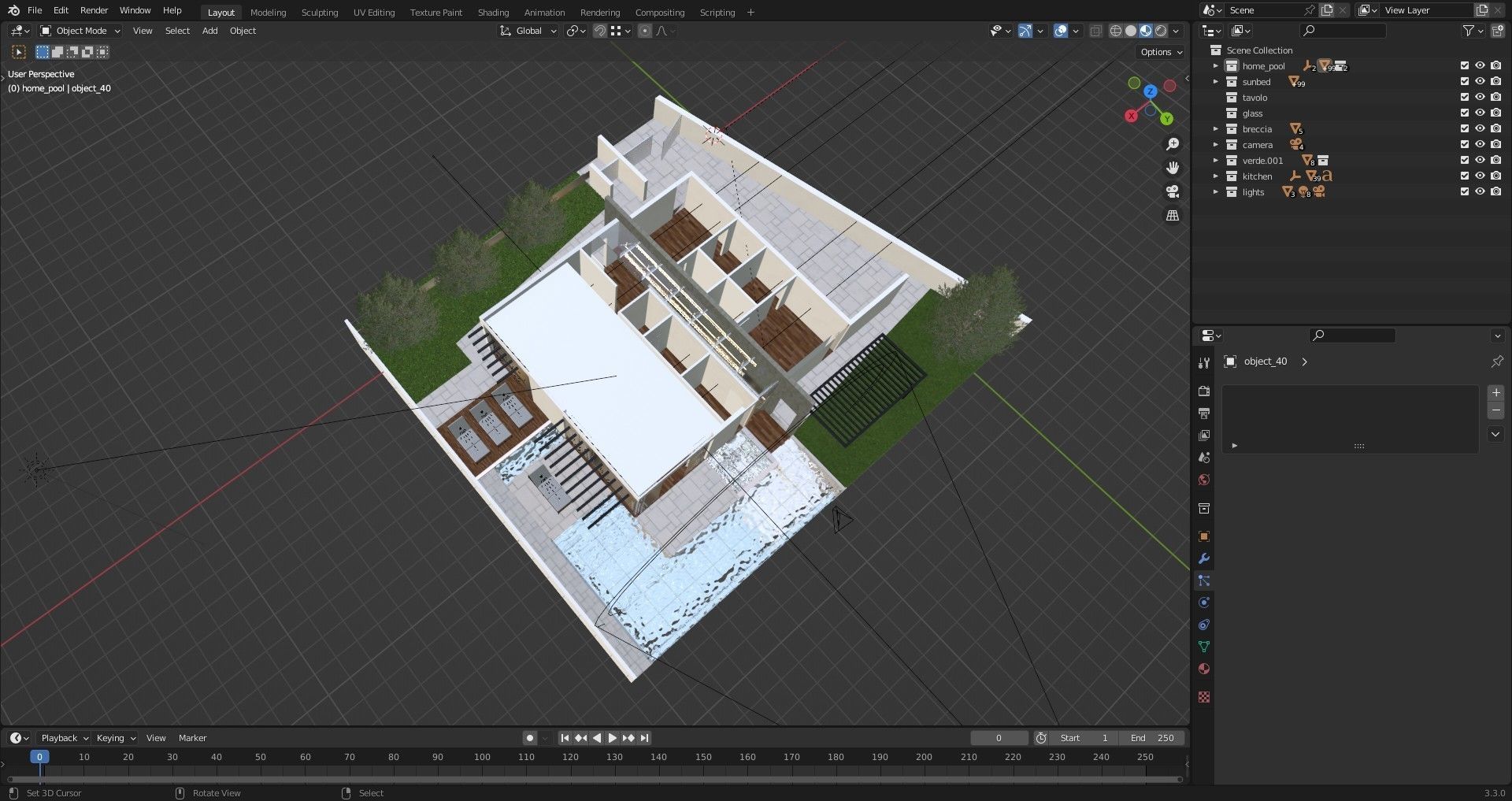Open the Object properties tab
The image size is (1512, 801).
[1203, 536]
